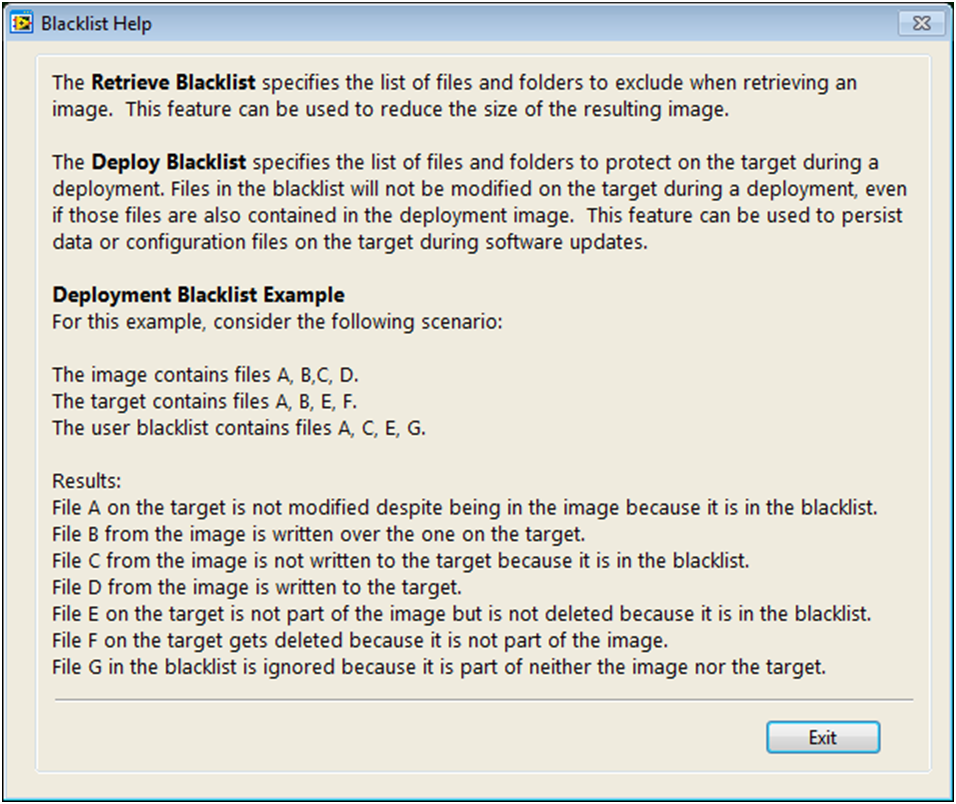Screen dimensions: 956x804
Task: Click the line listing target files A, B, E, F
Action: [204, 402]
